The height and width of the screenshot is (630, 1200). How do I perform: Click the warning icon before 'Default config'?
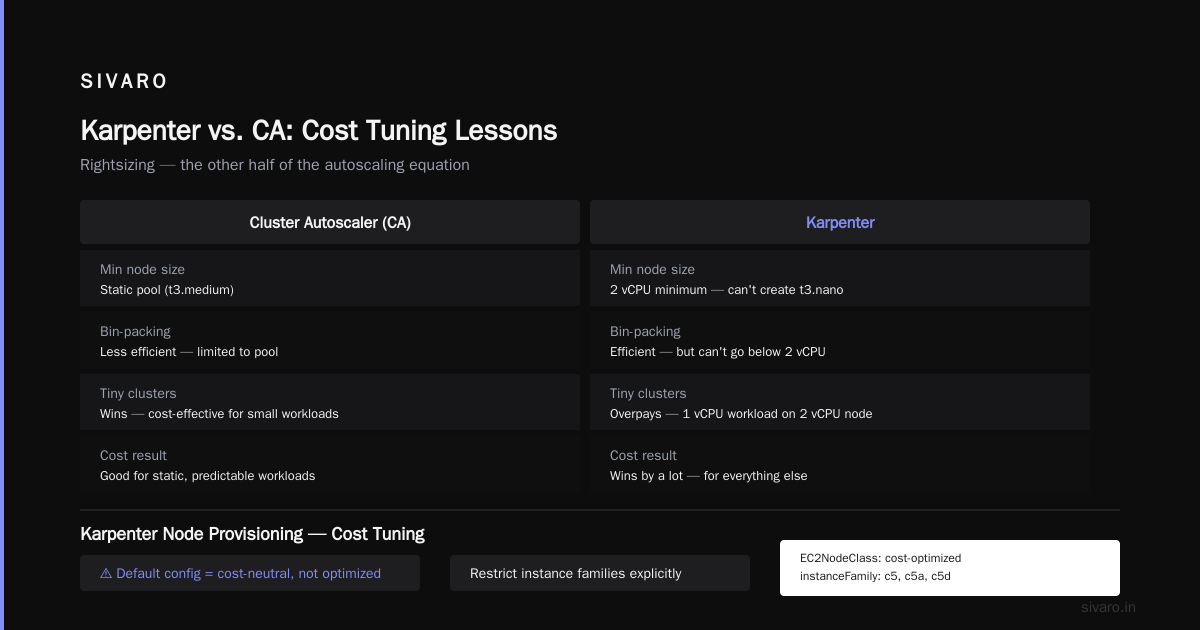(x=106, y=573)
